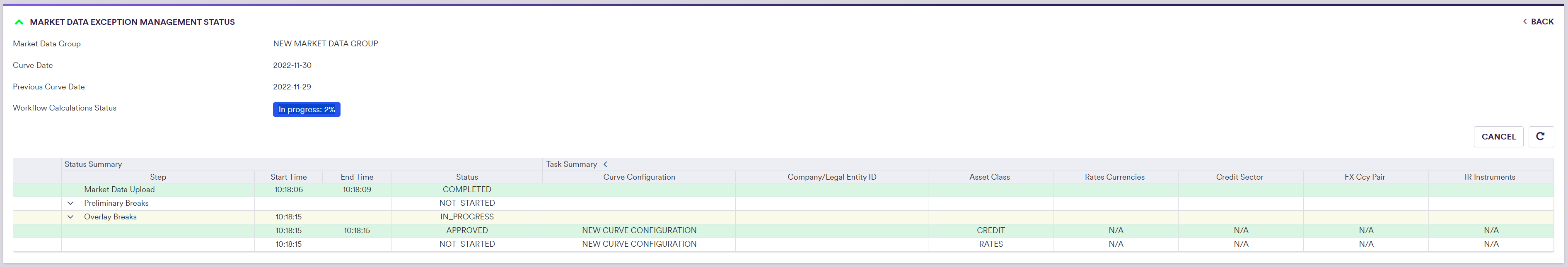Image resolution: width=1568 pixels, height=267 pixels.
Task: Click the End Time column header
Action: click(x=357, y=177)
